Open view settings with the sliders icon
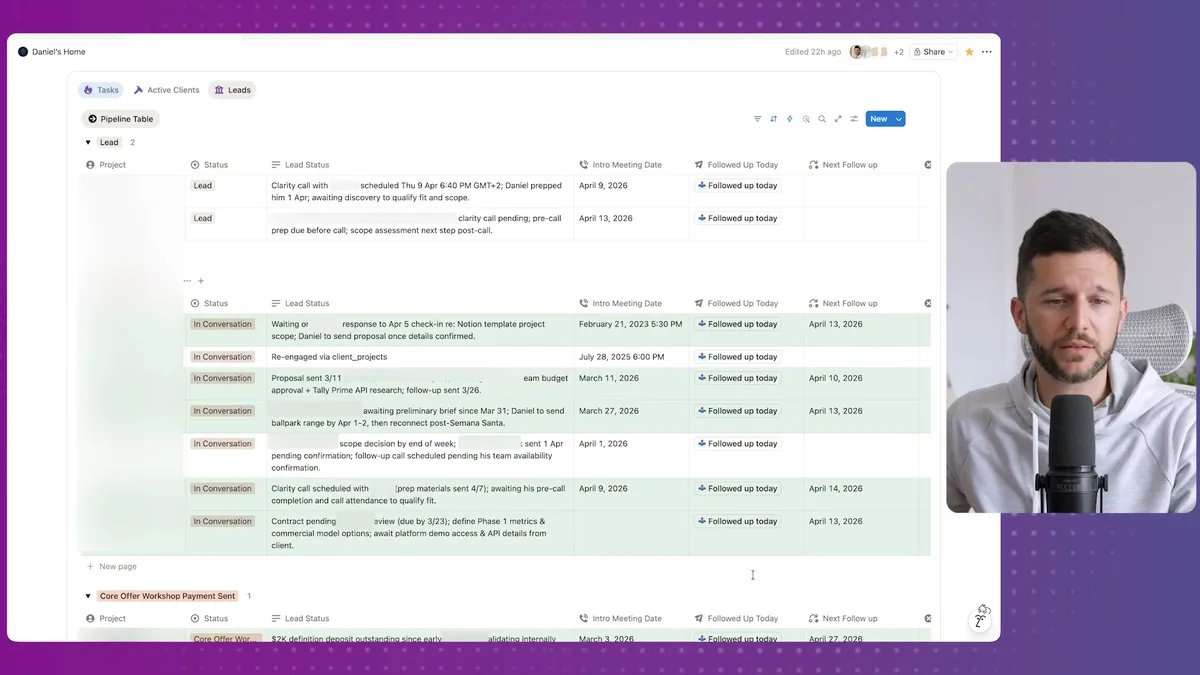 (x=855, y=118)
